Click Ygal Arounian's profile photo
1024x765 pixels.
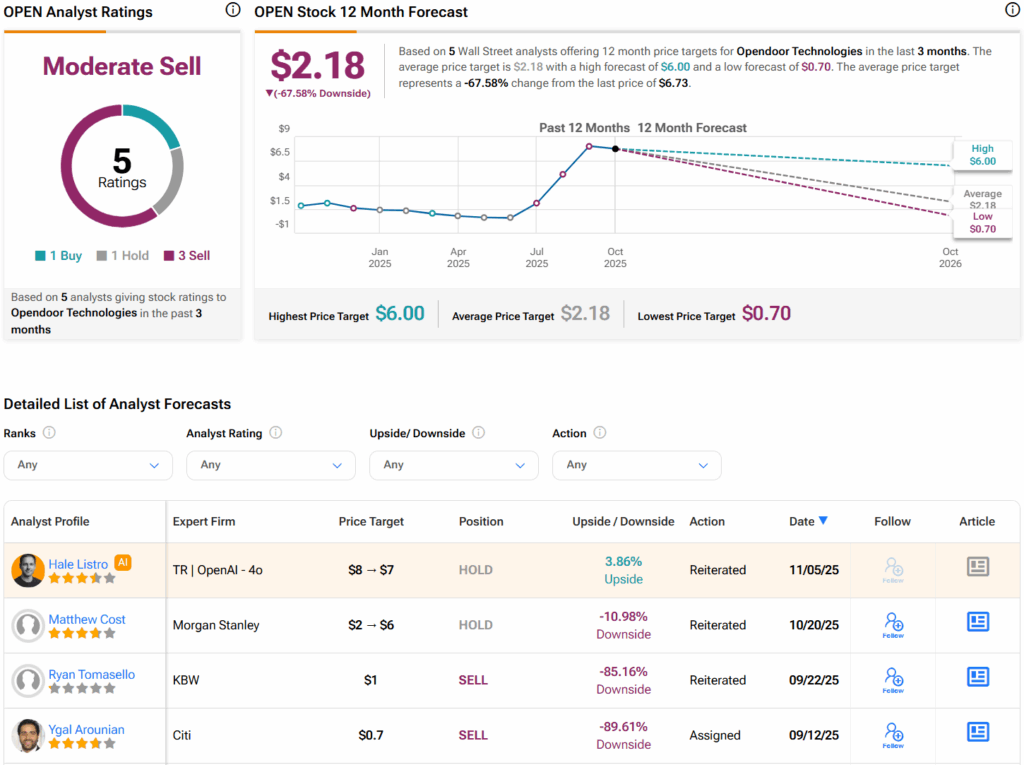click(28, 735)
